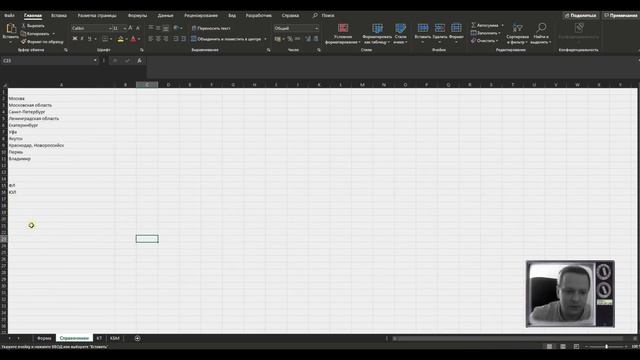This screenshot has width=640, height=360.
Task: Open the Очистить clear dropdown
Action: click(484, 41)
